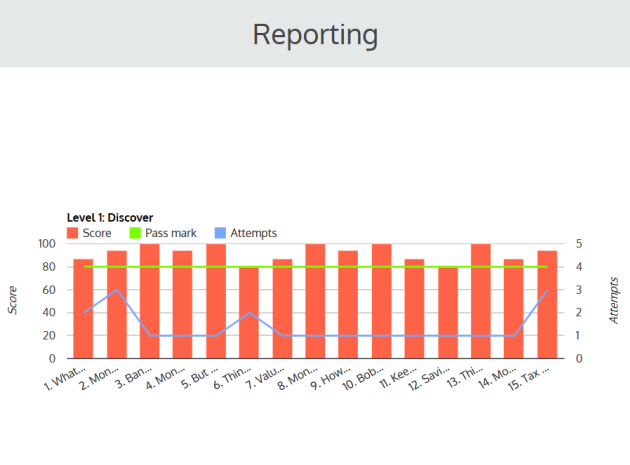
Task: Click the 100 tick on Score axis
Action: click(47, 244)
